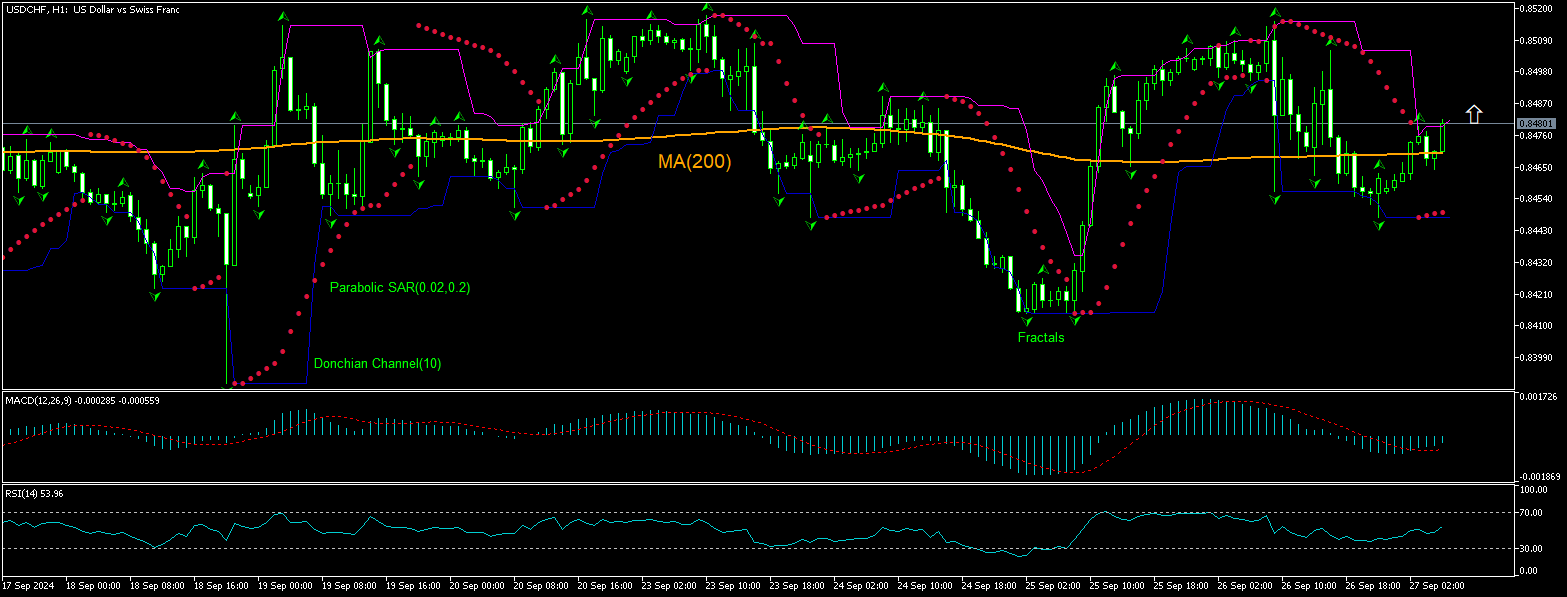Viewport: 1567px width, 597px height.
Task: Click the MACD(12,26,9) indicator title
Action: point(41,400)
